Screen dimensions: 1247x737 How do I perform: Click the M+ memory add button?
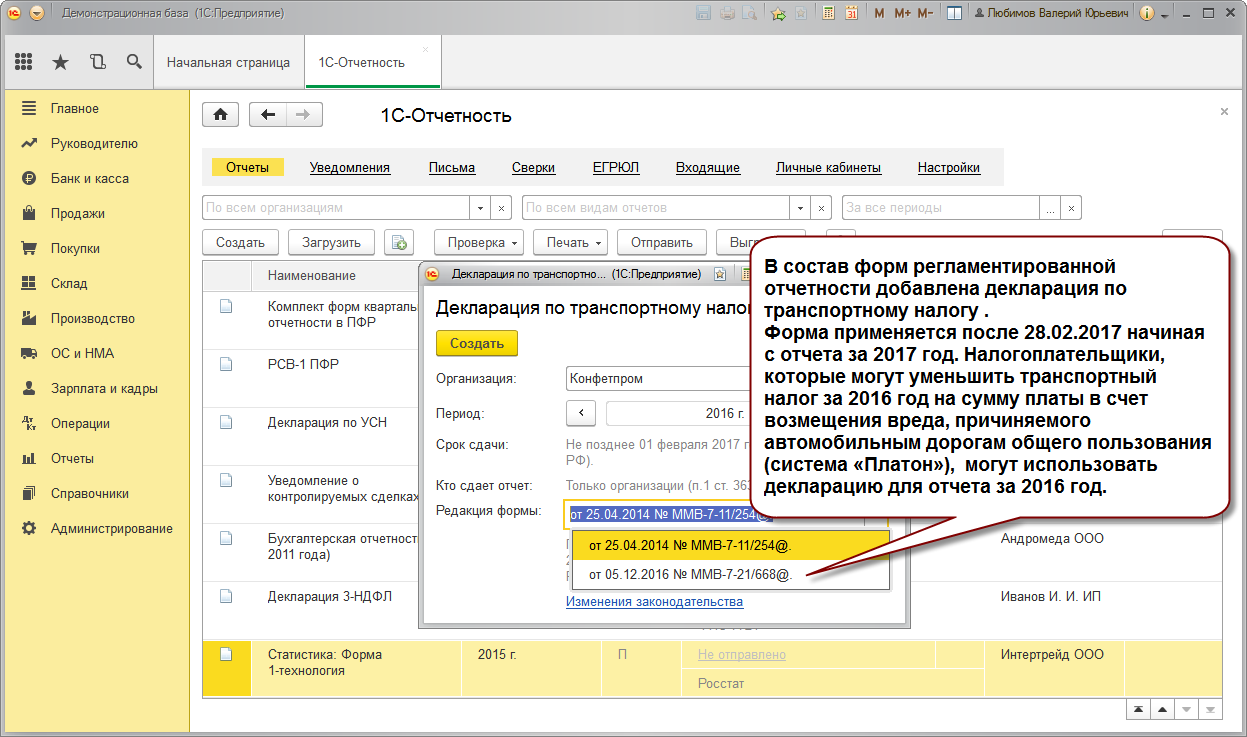(x=902, y=13)
